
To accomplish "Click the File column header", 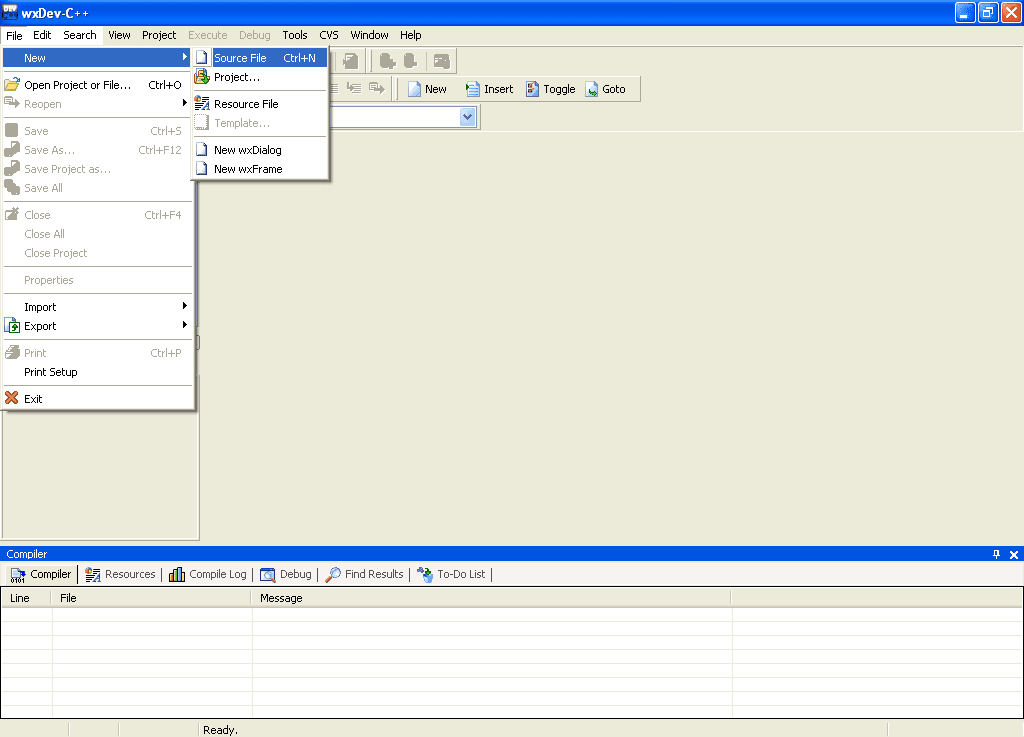I will (x=152, y=598).
